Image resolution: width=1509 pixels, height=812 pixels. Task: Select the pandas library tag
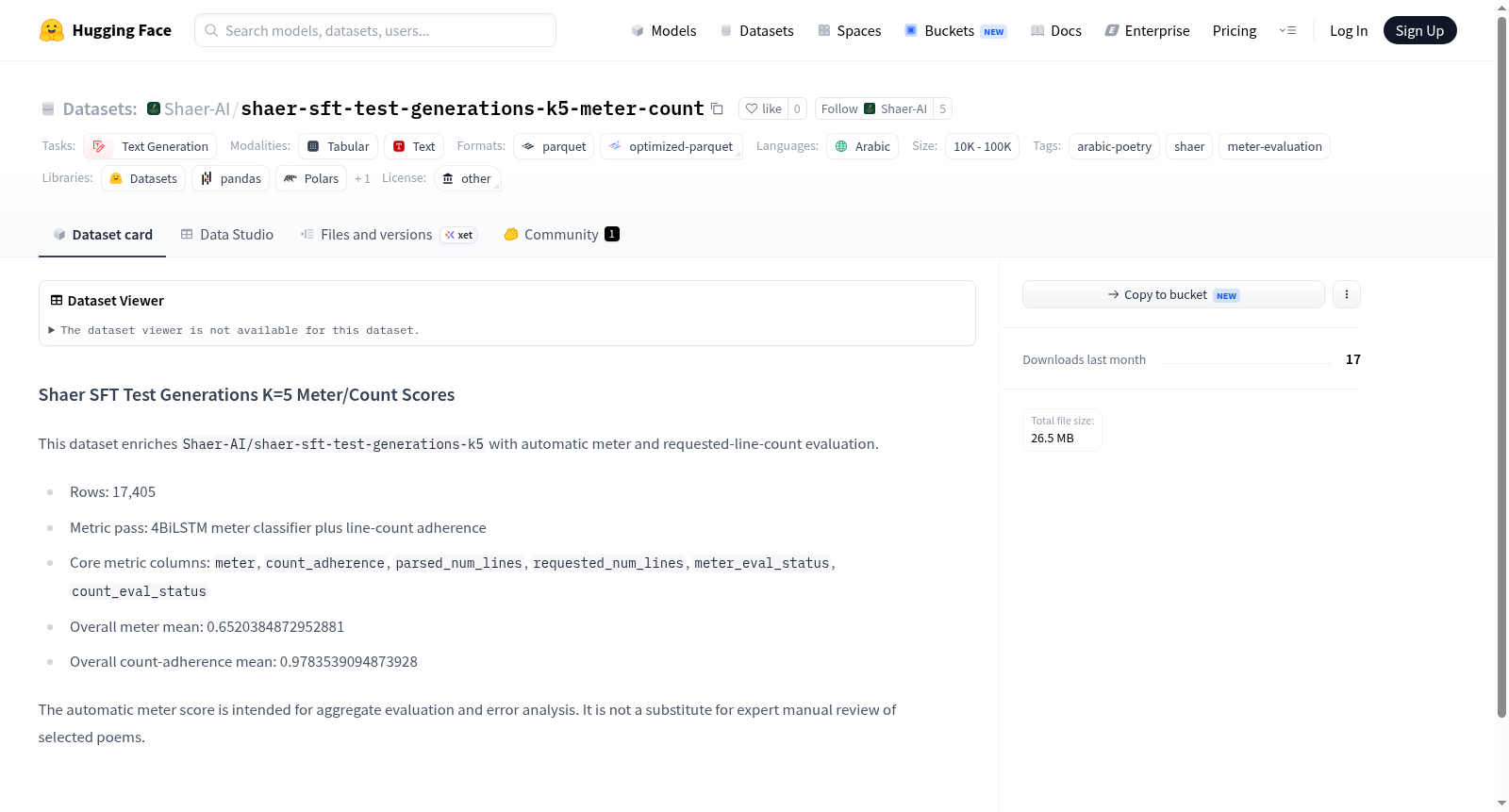tap(231, 178)
